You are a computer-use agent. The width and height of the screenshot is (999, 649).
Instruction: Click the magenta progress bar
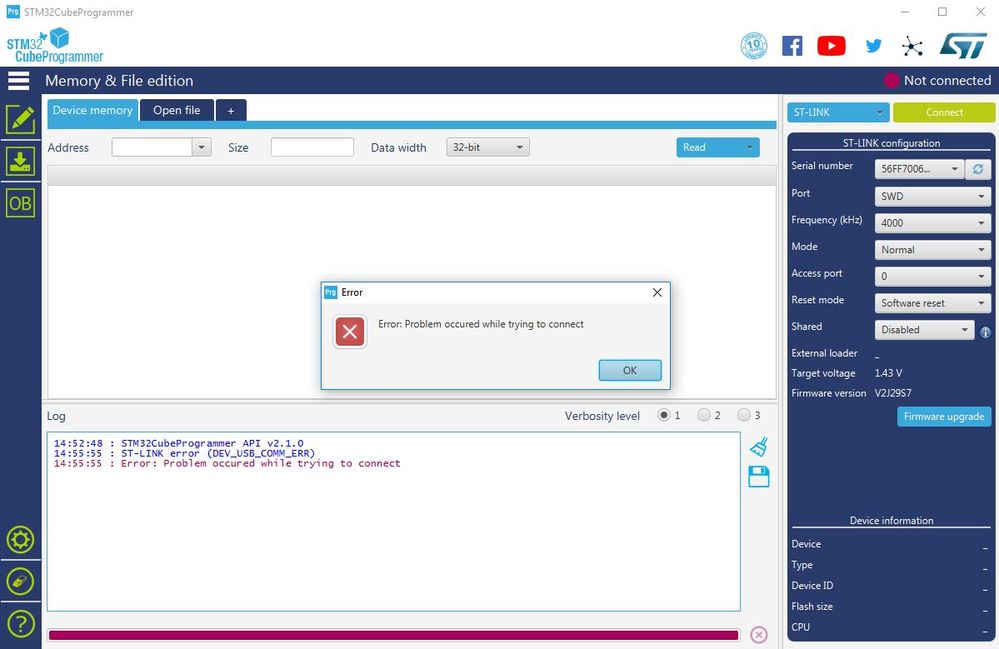(393, 635)
